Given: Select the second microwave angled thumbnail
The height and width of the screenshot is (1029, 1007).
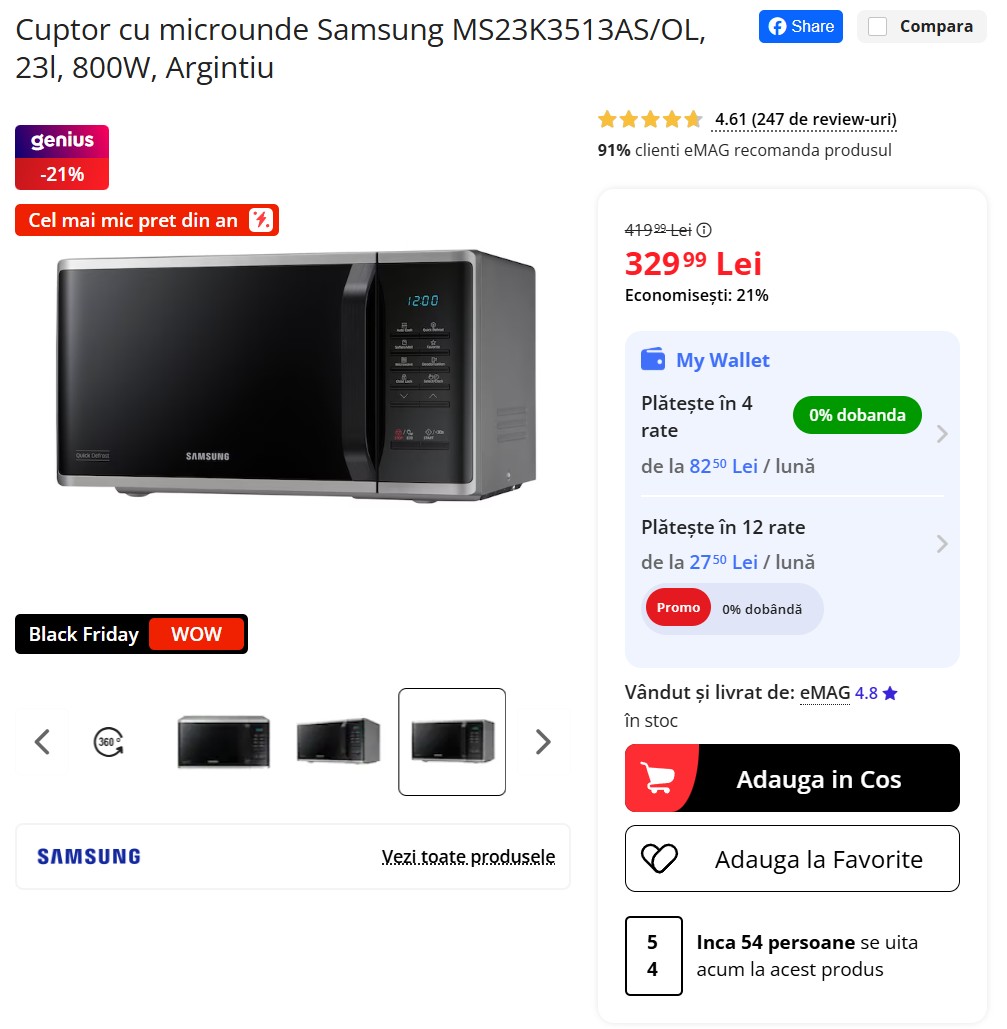Looking at the screenshot, I should click(338, 742).
